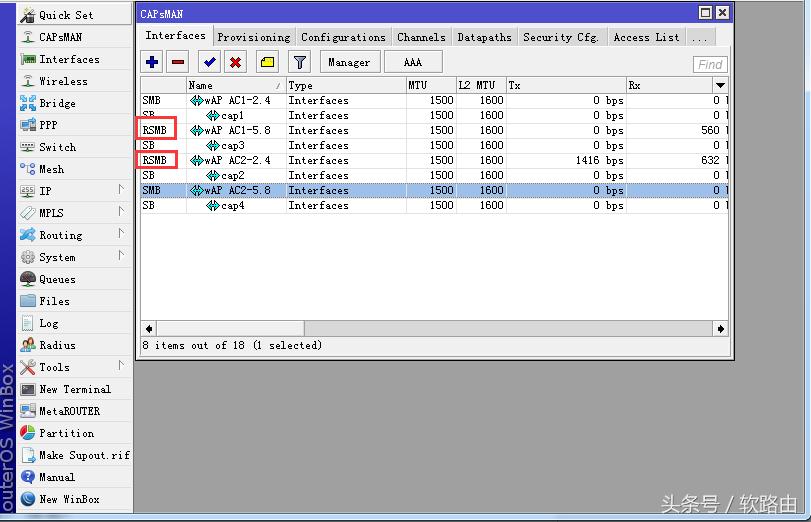This screenshot has height=522, width=811.
Task: Open Wireless in the sidebar
Action: click(x=75, y=81)
